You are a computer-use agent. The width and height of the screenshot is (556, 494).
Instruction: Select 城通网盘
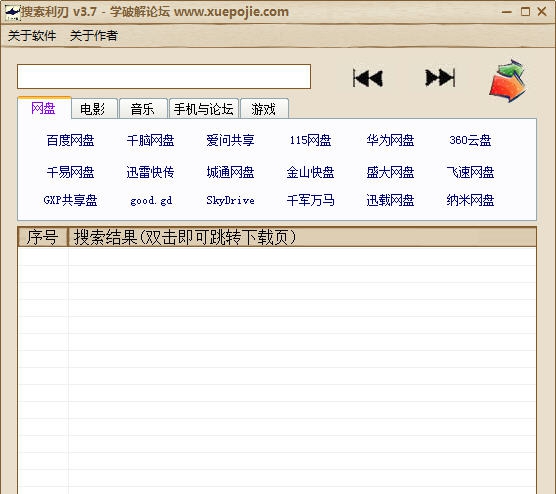(x=230, y=172)
